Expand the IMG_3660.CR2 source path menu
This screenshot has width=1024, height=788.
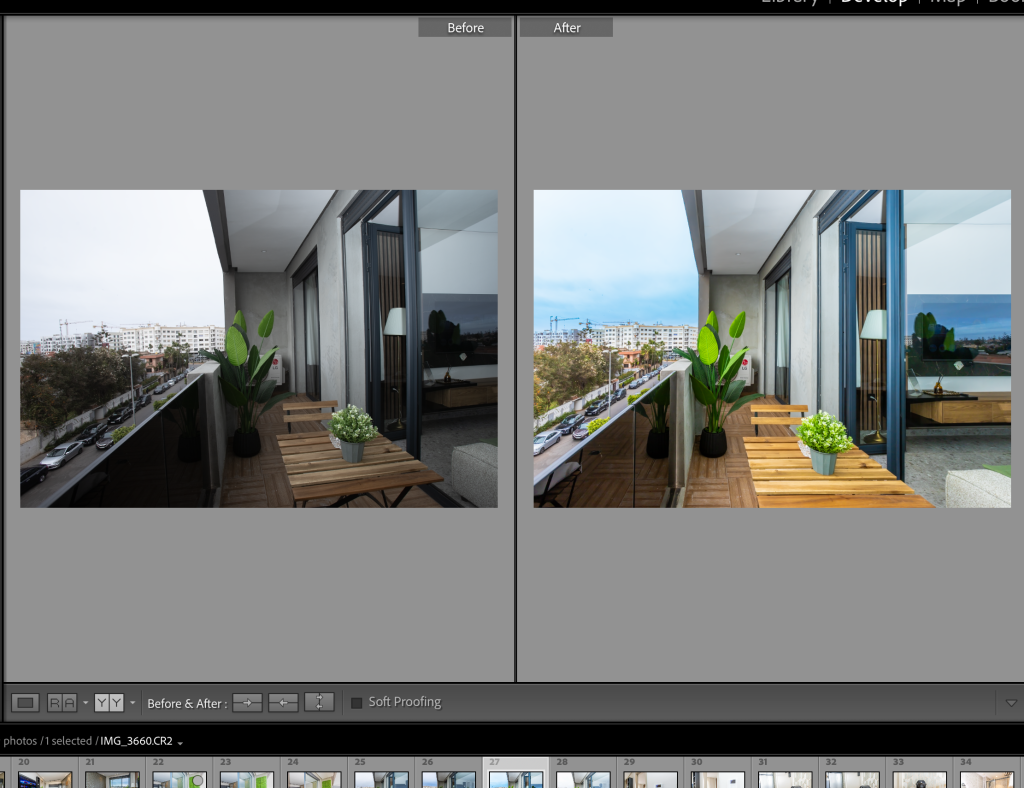coord(180,742)
